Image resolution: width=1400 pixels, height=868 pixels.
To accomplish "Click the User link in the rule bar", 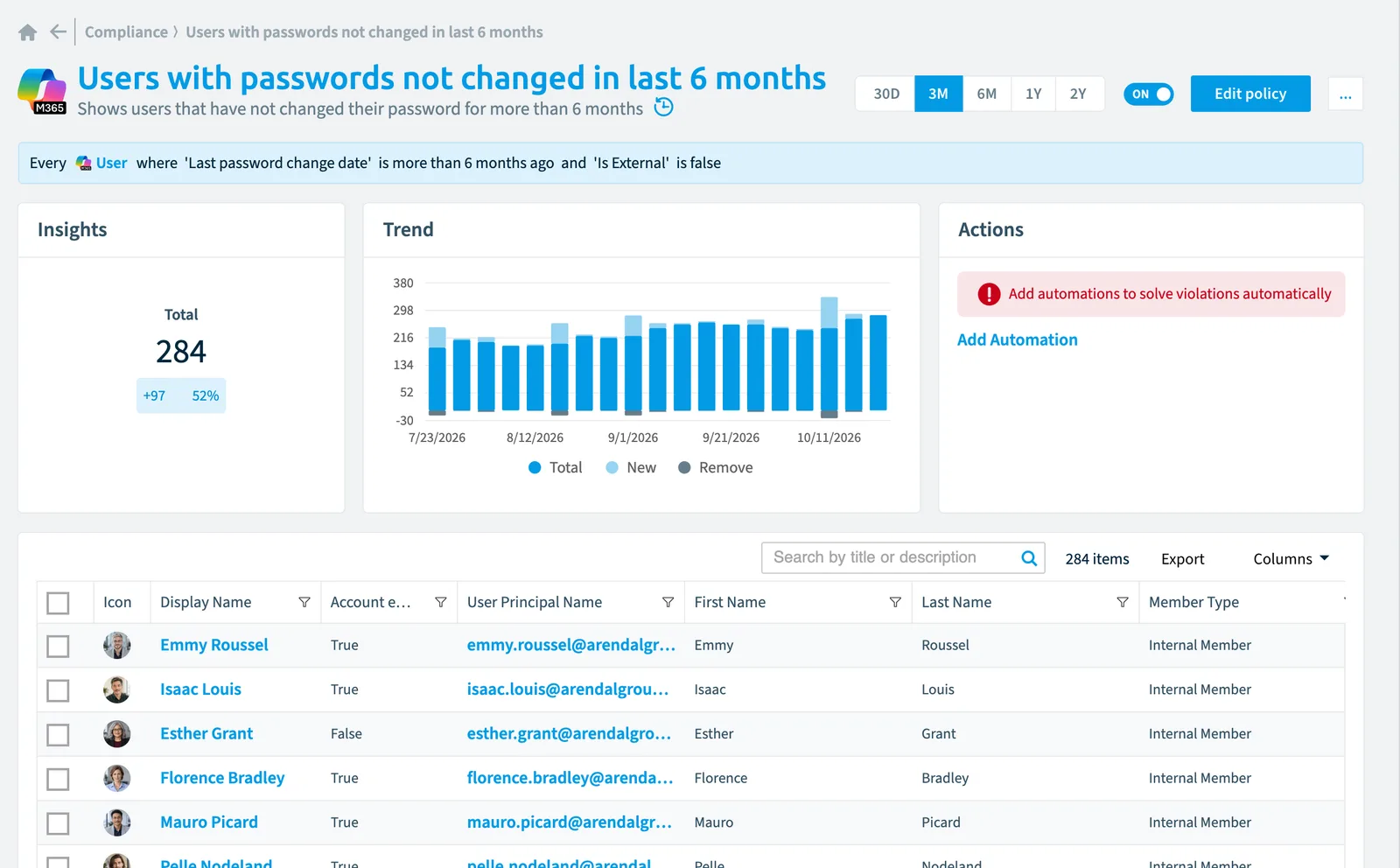I will click(x=112, y=163).
